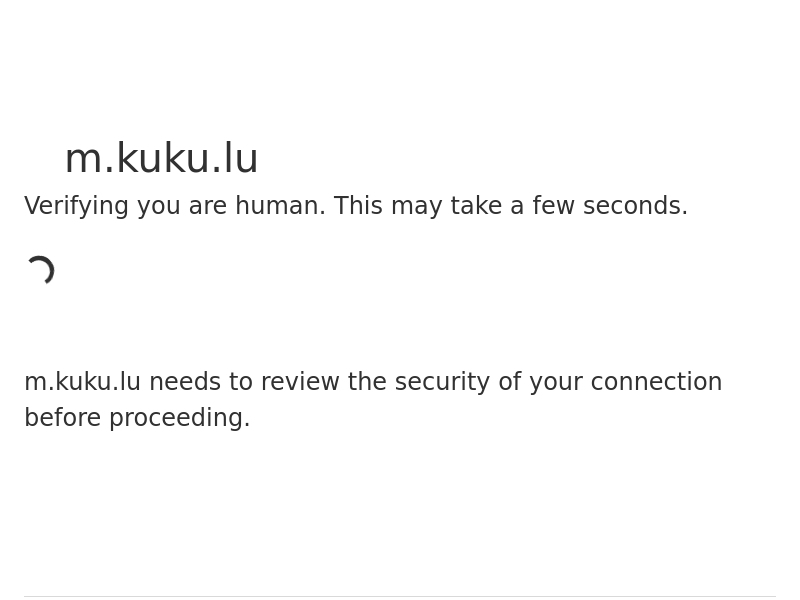This screenshot has width=800, height=600.
Task: Click the large "m.kuku.lu" heading
Action: tap(161, 159)
